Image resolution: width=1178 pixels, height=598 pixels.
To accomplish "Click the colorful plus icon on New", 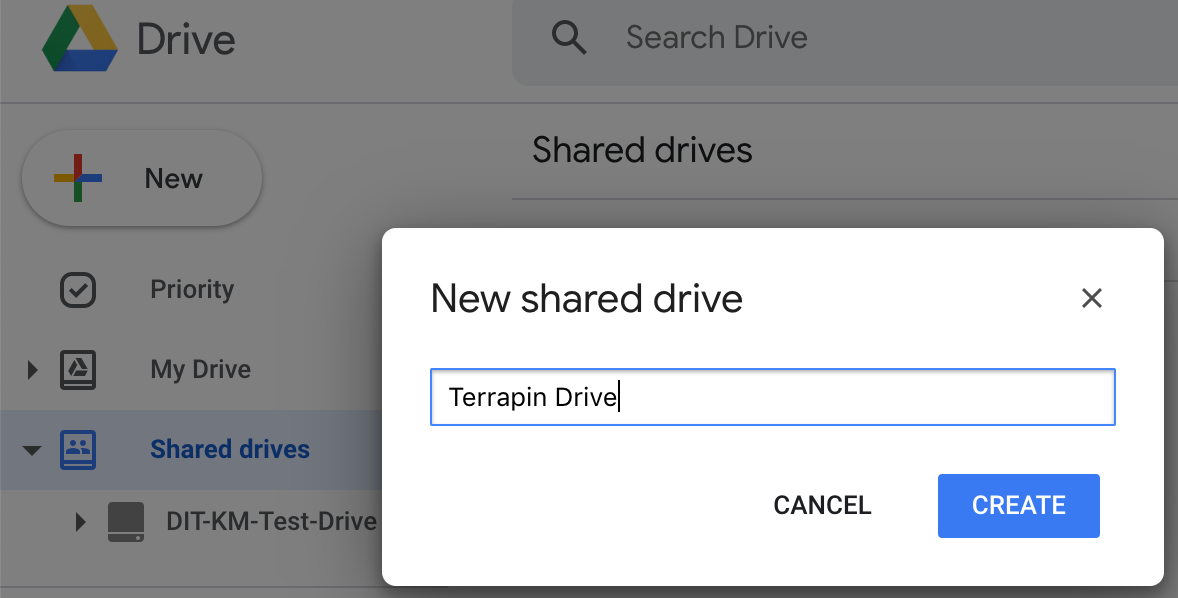I will pyautogui.click(x=77, y=178).
